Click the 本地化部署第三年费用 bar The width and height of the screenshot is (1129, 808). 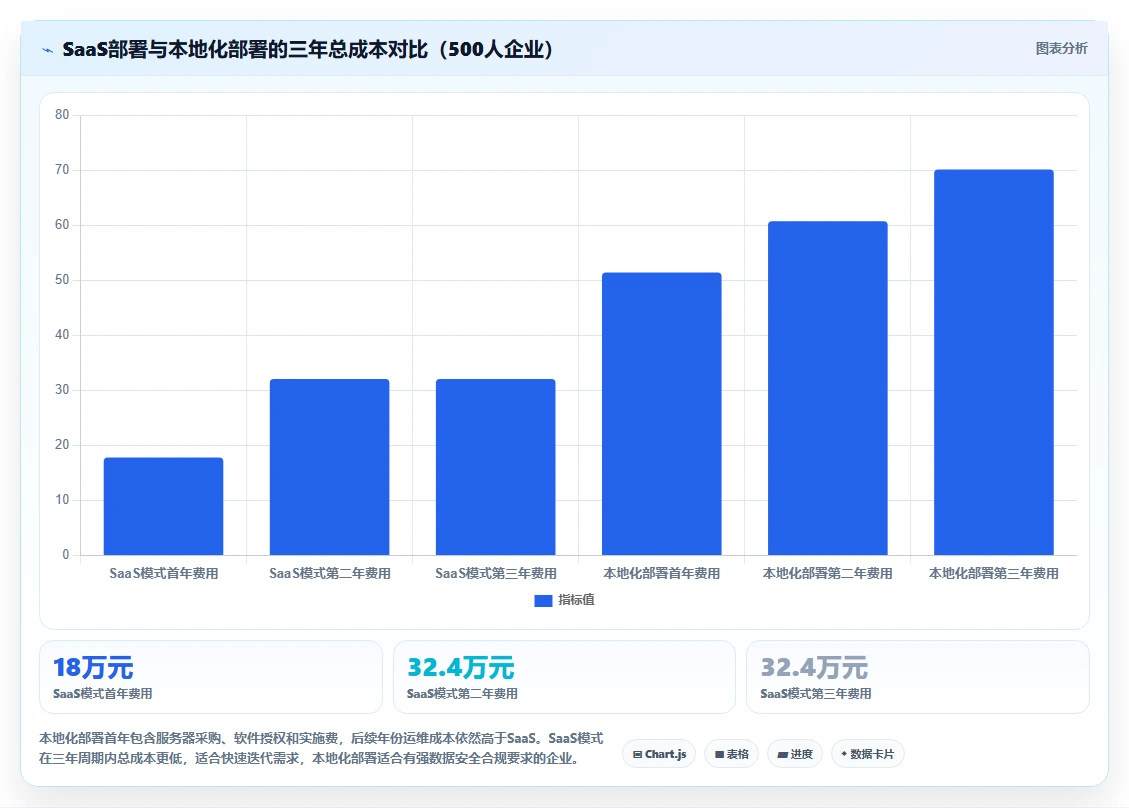point(994,362)
